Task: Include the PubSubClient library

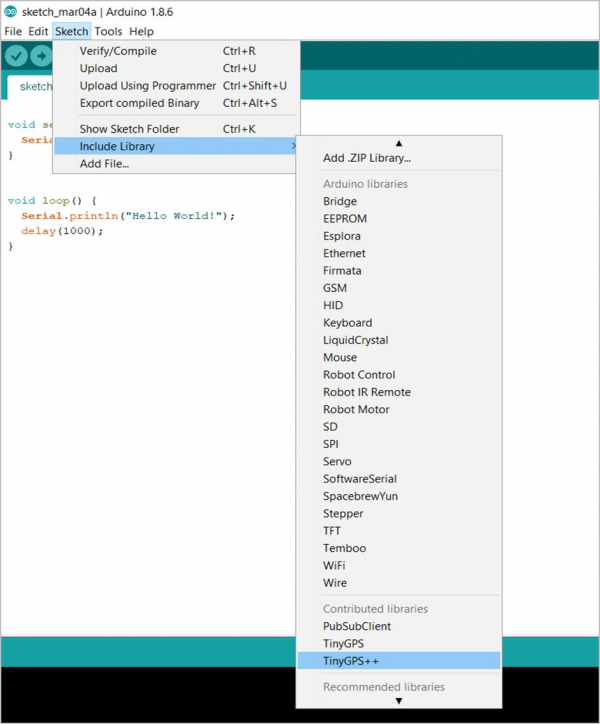Action: click(x=399, y=626)
